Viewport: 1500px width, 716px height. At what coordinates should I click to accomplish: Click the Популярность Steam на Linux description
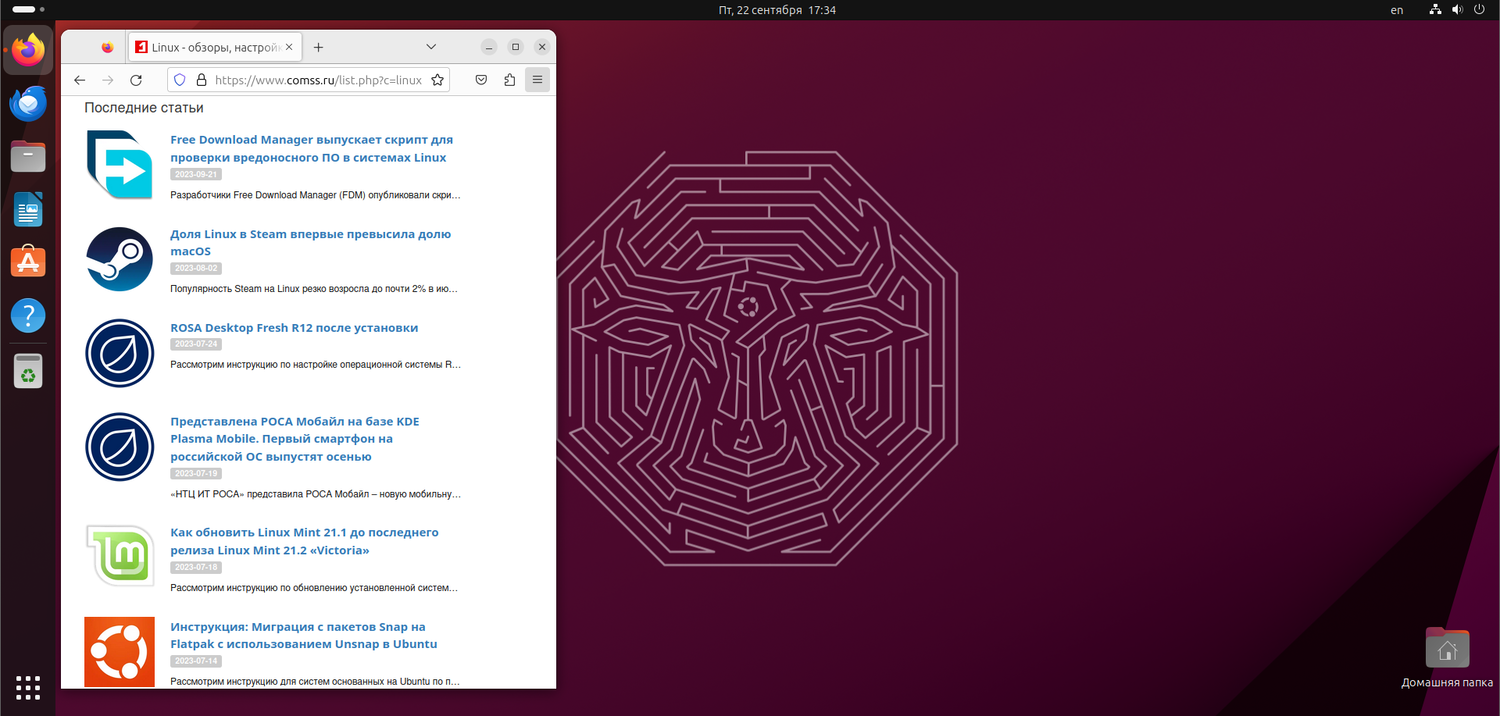click(x=314, y=289)
